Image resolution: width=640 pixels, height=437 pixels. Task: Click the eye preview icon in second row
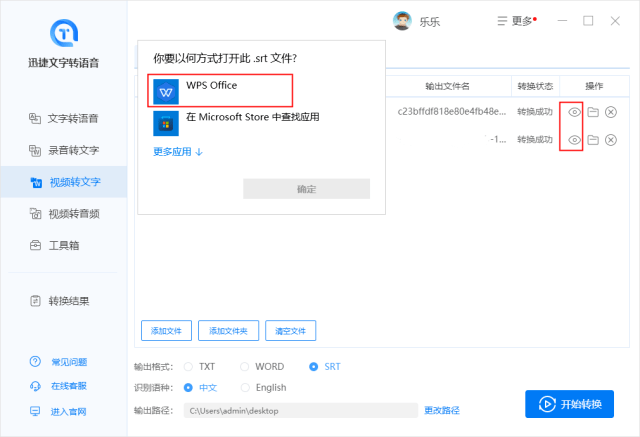(574, 140)
